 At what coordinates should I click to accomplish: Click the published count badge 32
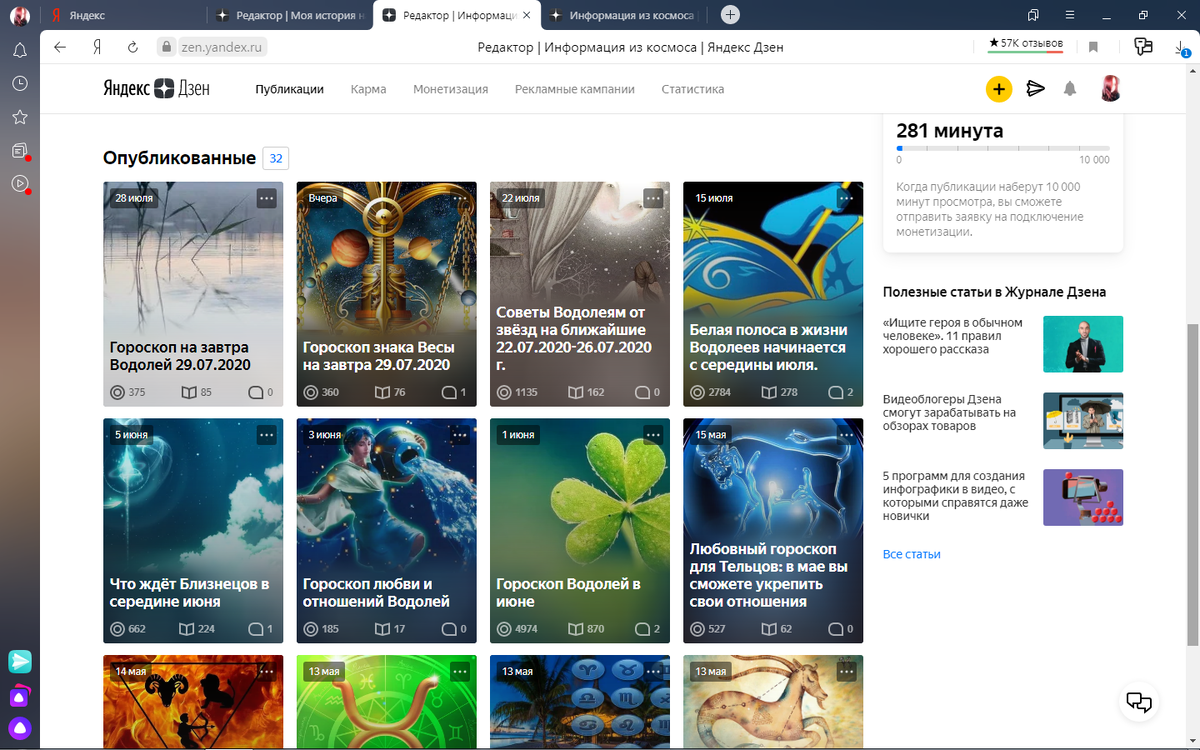pyautogui.click(x=276, y=158)
